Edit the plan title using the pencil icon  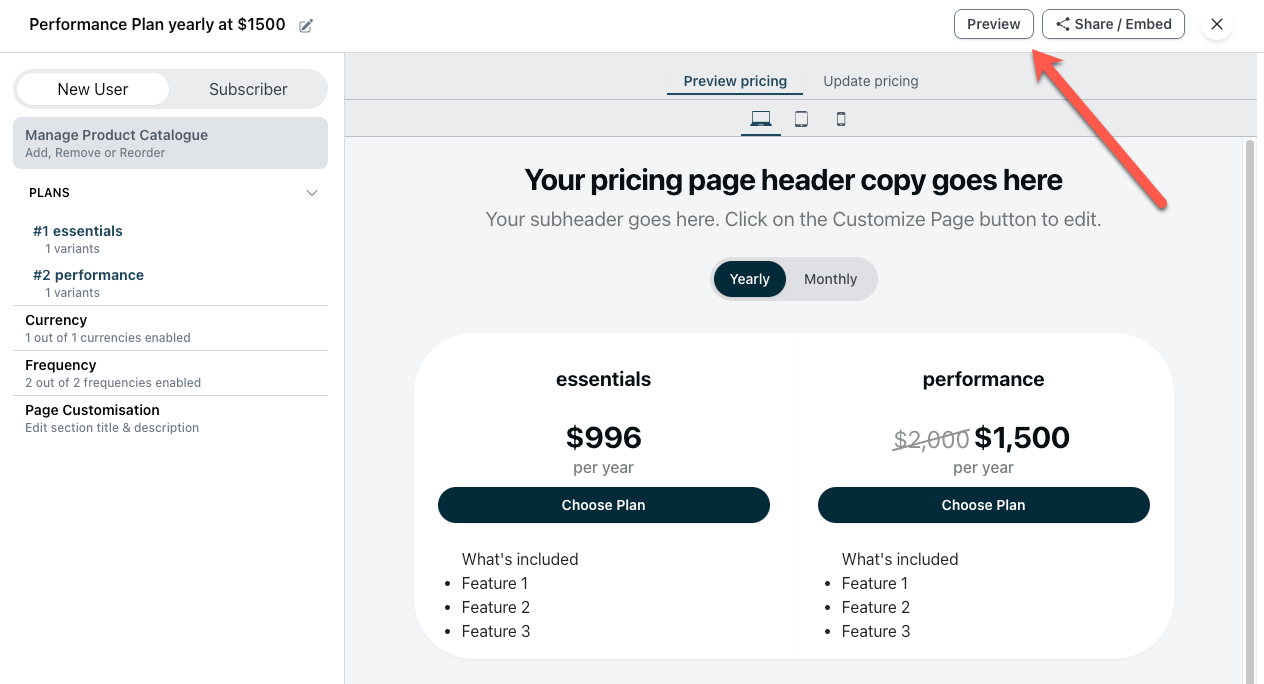[x=305, y=24]
